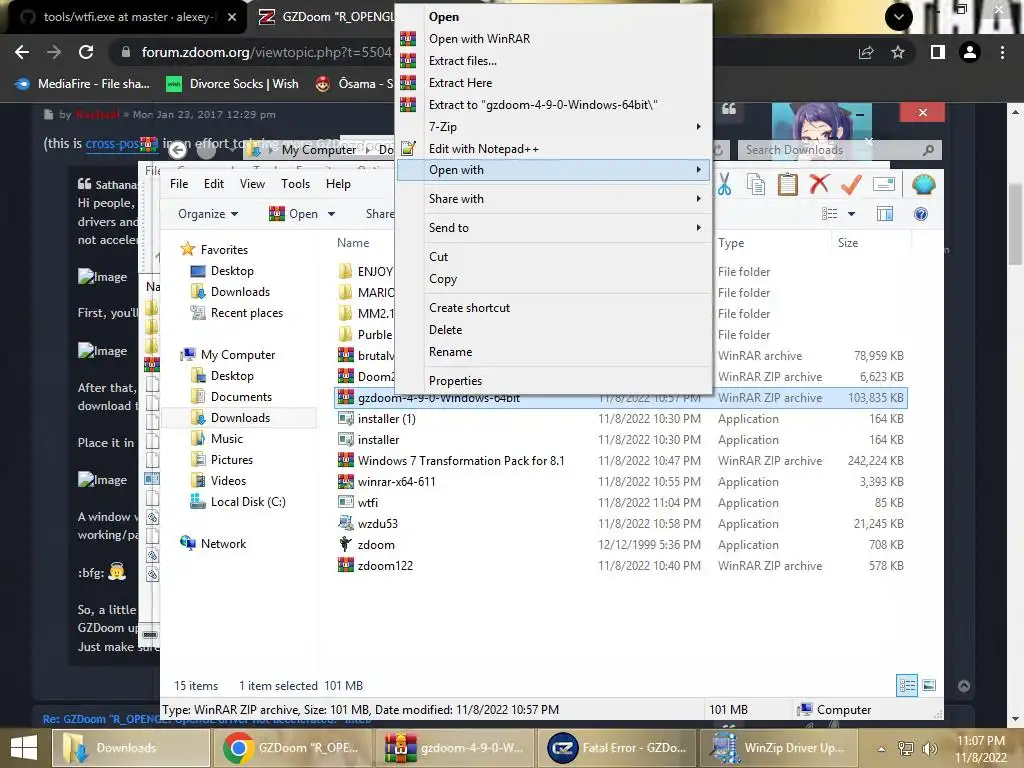Screen dimensions: 1024x768
Task: Open the Downloads taskbar item
Action: pos(129,748)
